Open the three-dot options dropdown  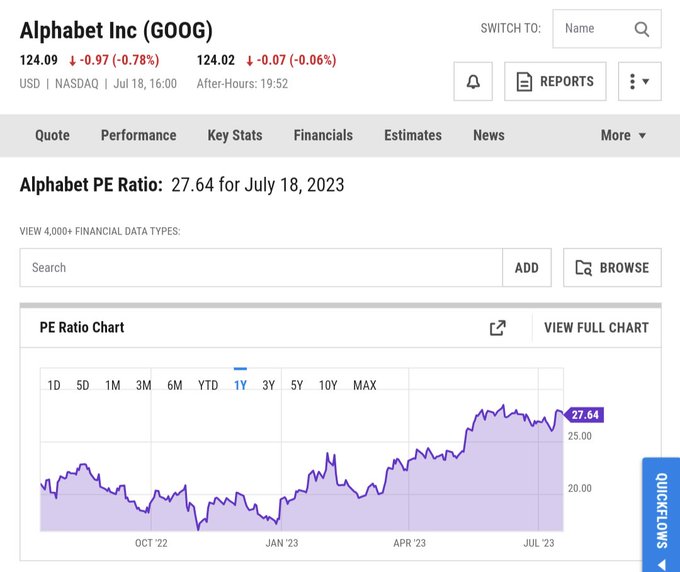coord(640,82)
